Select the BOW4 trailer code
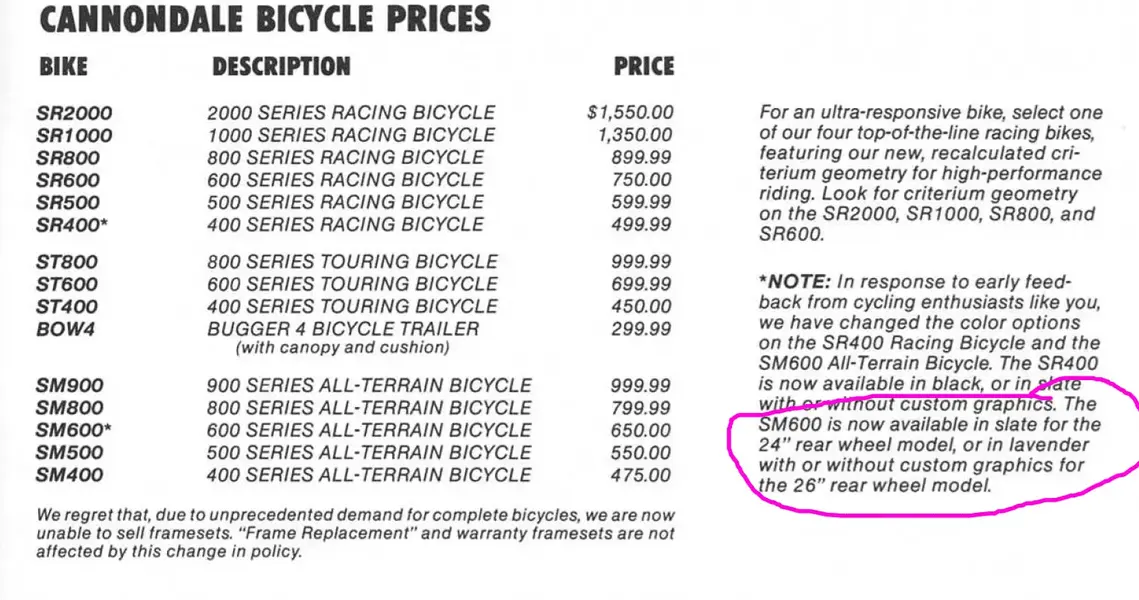Viewport: 1139px width, 600px height. 65,329
